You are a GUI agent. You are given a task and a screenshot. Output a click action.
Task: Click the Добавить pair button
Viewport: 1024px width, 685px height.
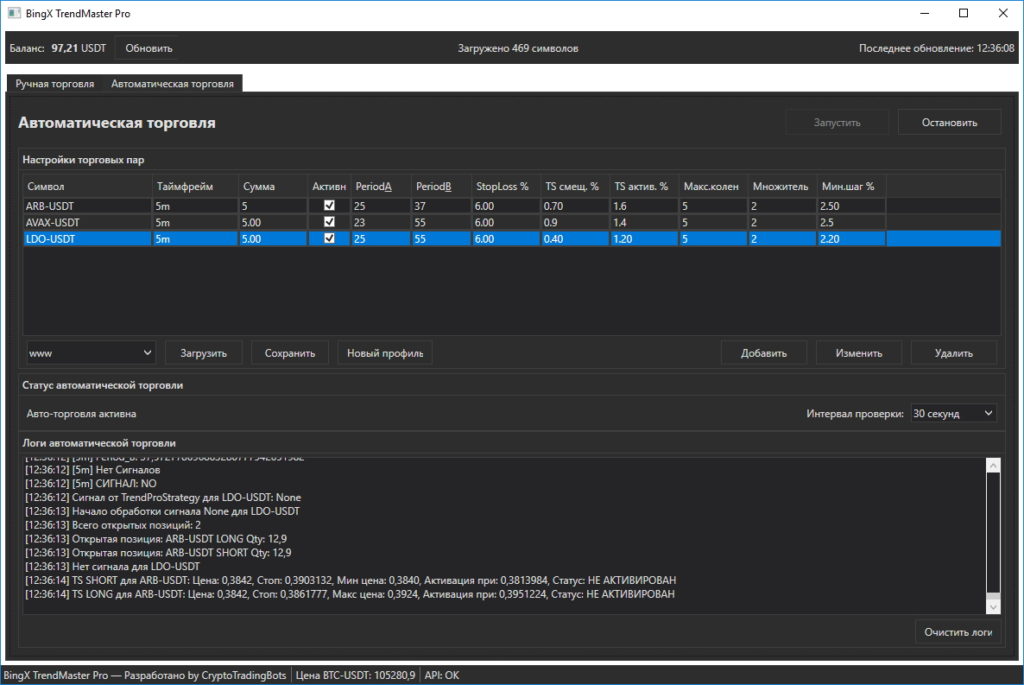(x=764, y=353)
